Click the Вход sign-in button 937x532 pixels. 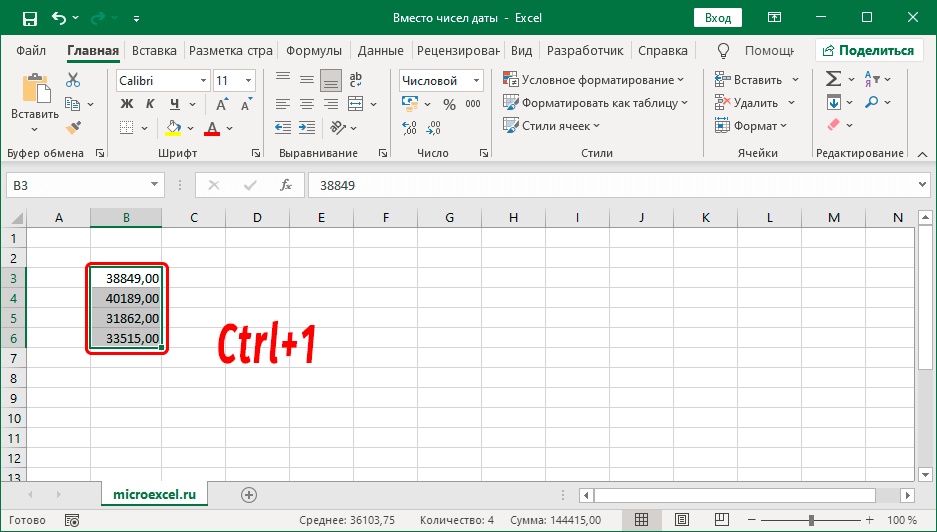point(717,17)
